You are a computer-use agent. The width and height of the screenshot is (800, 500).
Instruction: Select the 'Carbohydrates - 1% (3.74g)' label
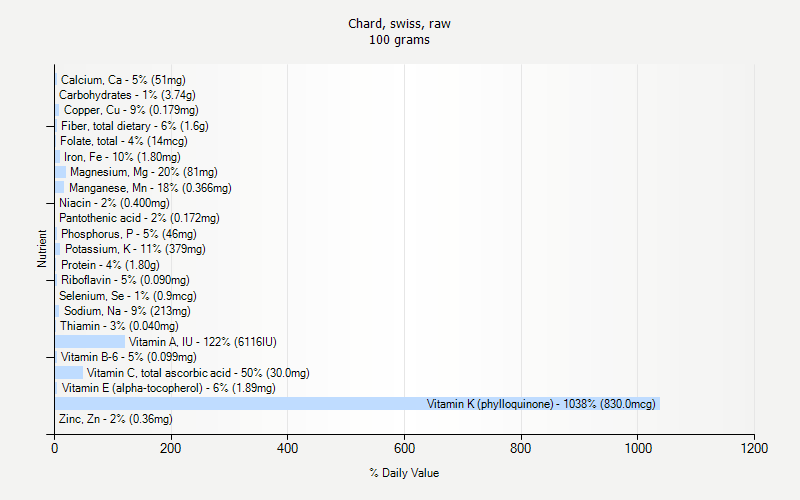[x=127, y=95]
